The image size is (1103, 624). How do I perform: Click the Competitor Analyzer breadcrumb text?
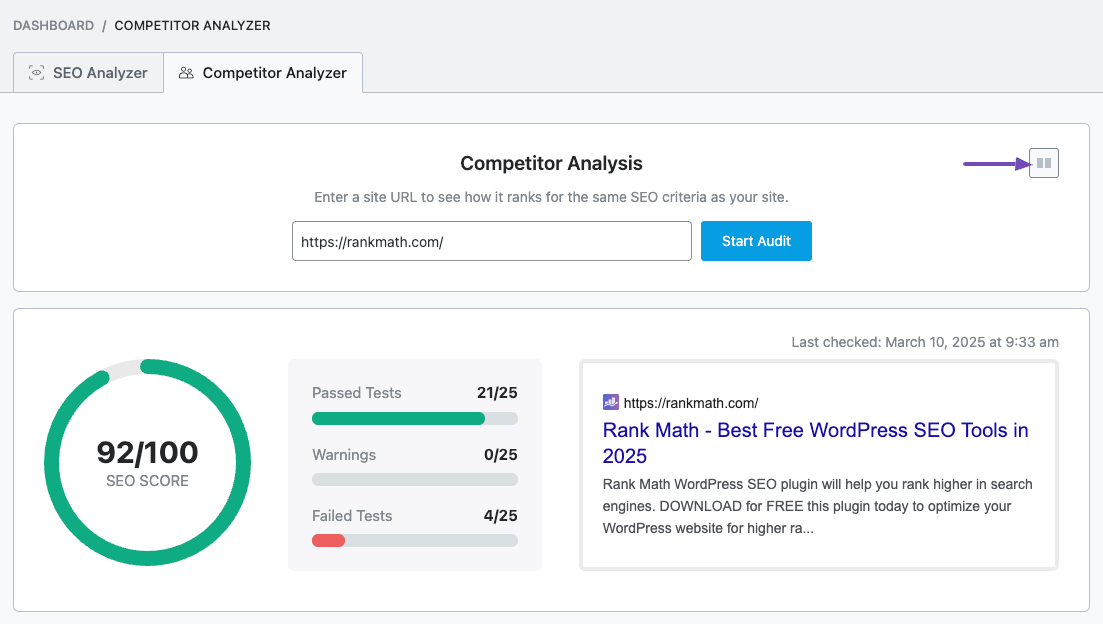point(192,25)
